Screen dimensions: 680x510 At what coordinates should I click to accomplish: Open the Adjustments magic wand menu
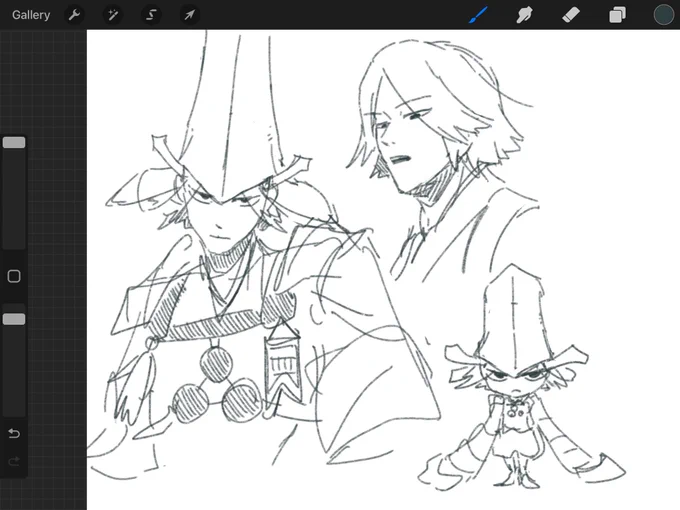tap(113, 15)
